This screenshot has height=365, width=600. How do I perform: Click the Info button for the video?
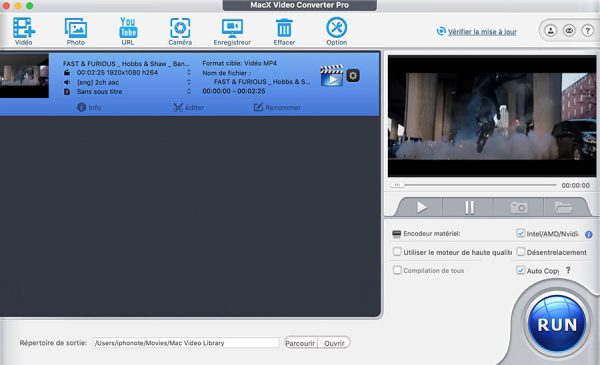[89, 108]
